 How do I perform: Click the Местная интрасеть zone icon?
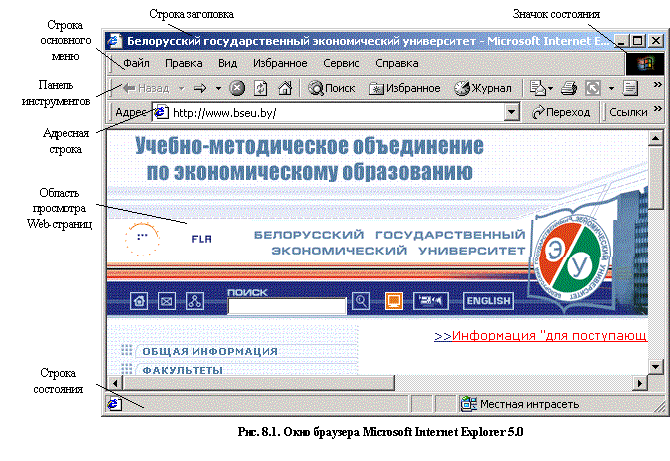coord(469,404)
